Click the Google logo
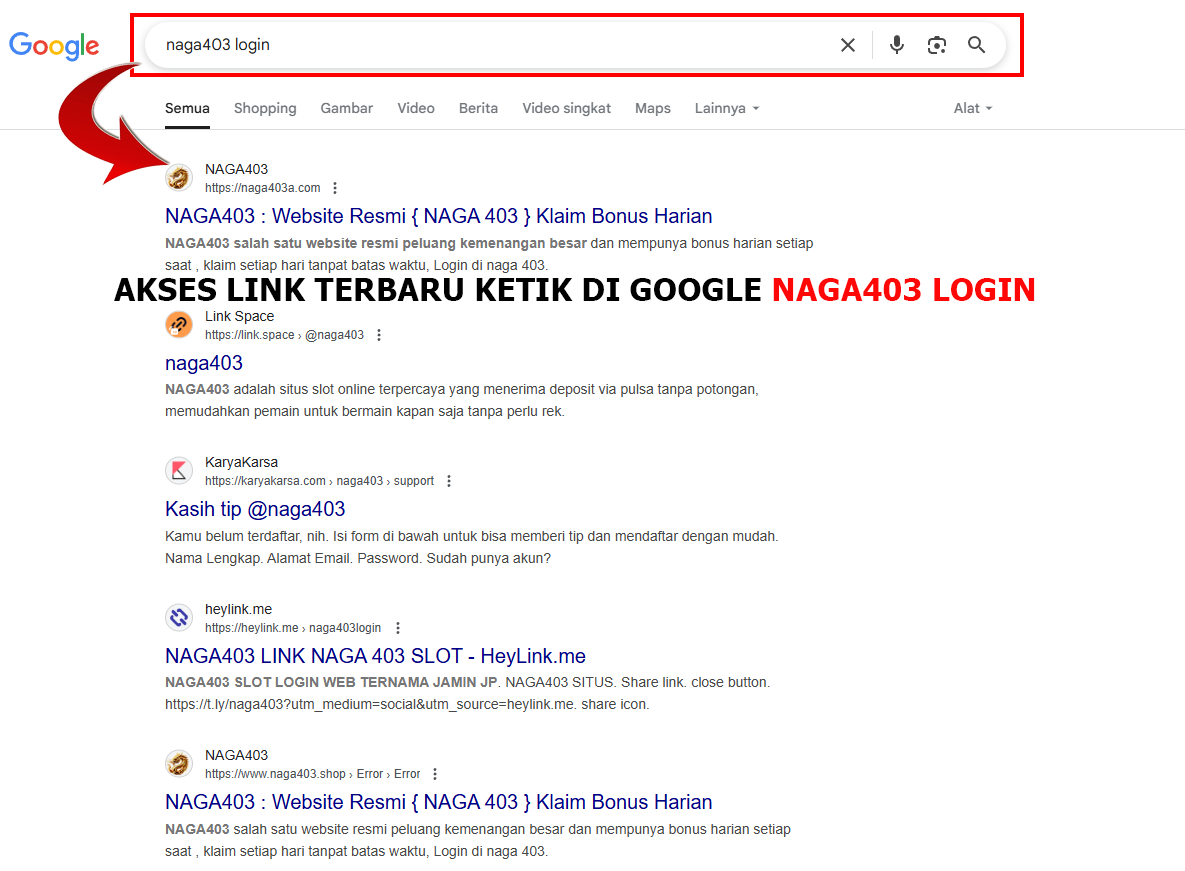The width and height of the screenshot is (1185, 871). tap(54, 45)
